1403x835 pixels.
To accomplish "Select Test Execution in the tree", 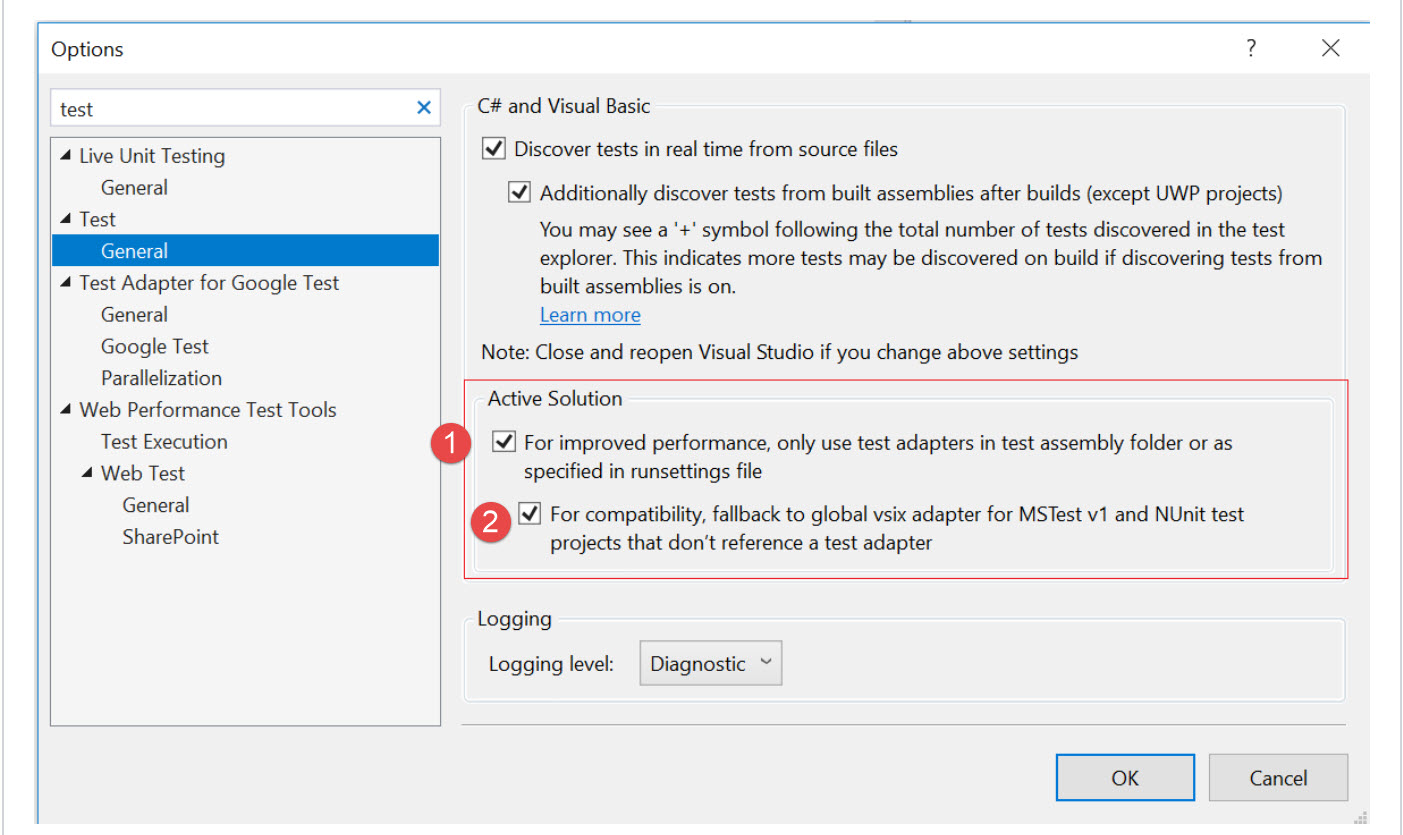I will (x=164, y=442).
